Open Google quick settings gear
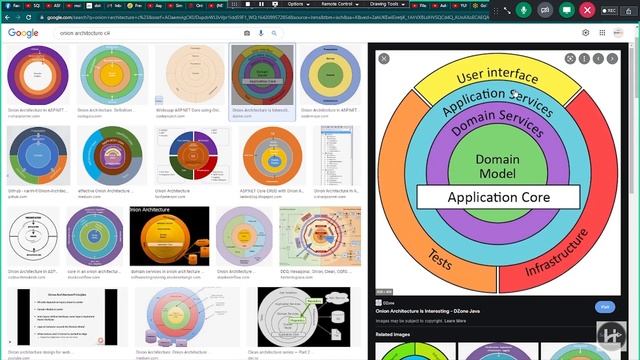Screen dimensions: 640x360 coord(586,33)
